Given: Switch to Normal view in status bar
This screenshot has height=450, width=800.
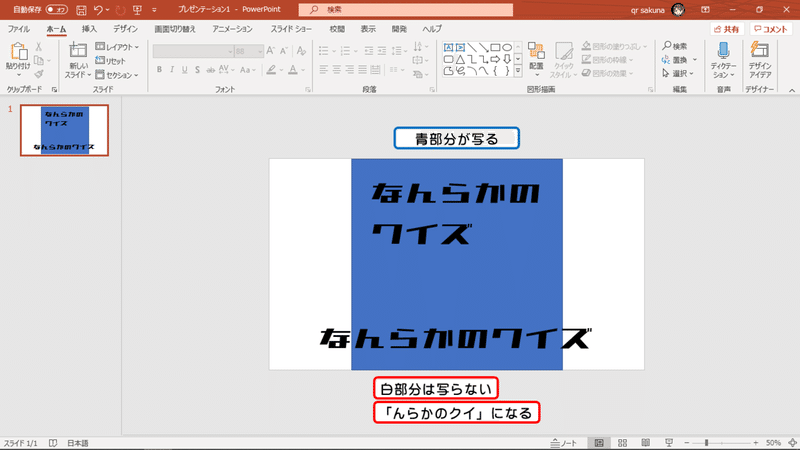Looking at the screenshot, I should (599, 443).
